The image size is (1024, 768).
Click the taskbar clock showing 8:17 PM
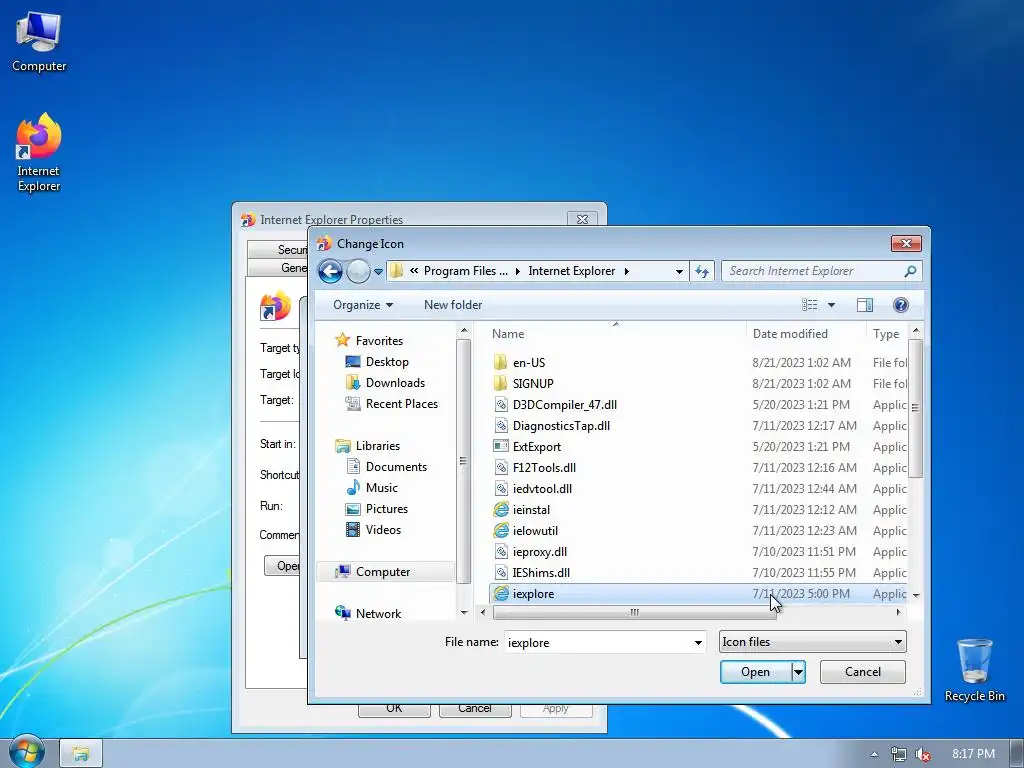point(973,754)
